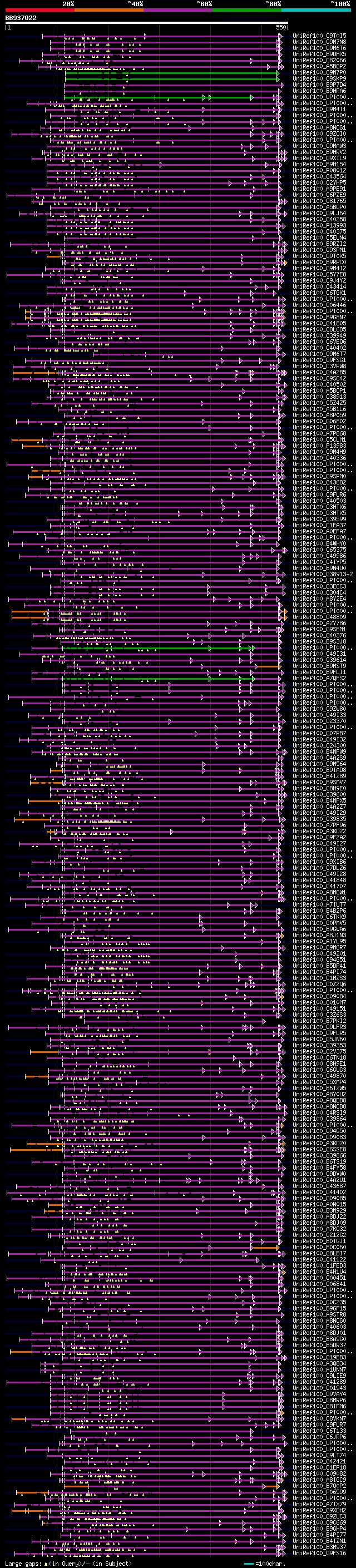Click label UniRef100_B4H1U4
Image resolution: width=356 pixels, height=1568 pixels.
click(319, 1272)
